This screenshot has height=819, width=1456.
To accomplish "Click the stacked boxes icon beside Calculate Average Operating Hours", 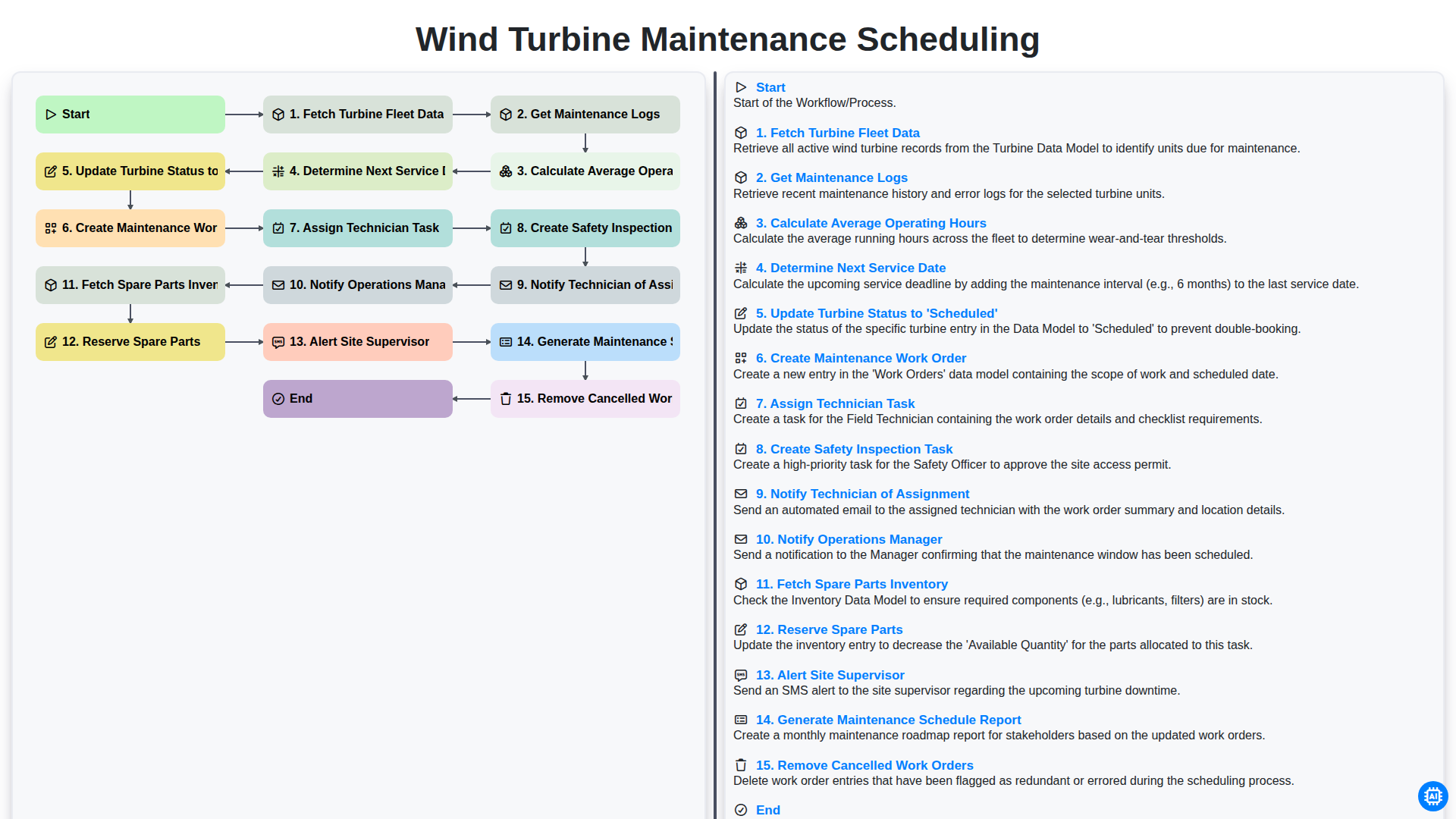I will (741, 223).
